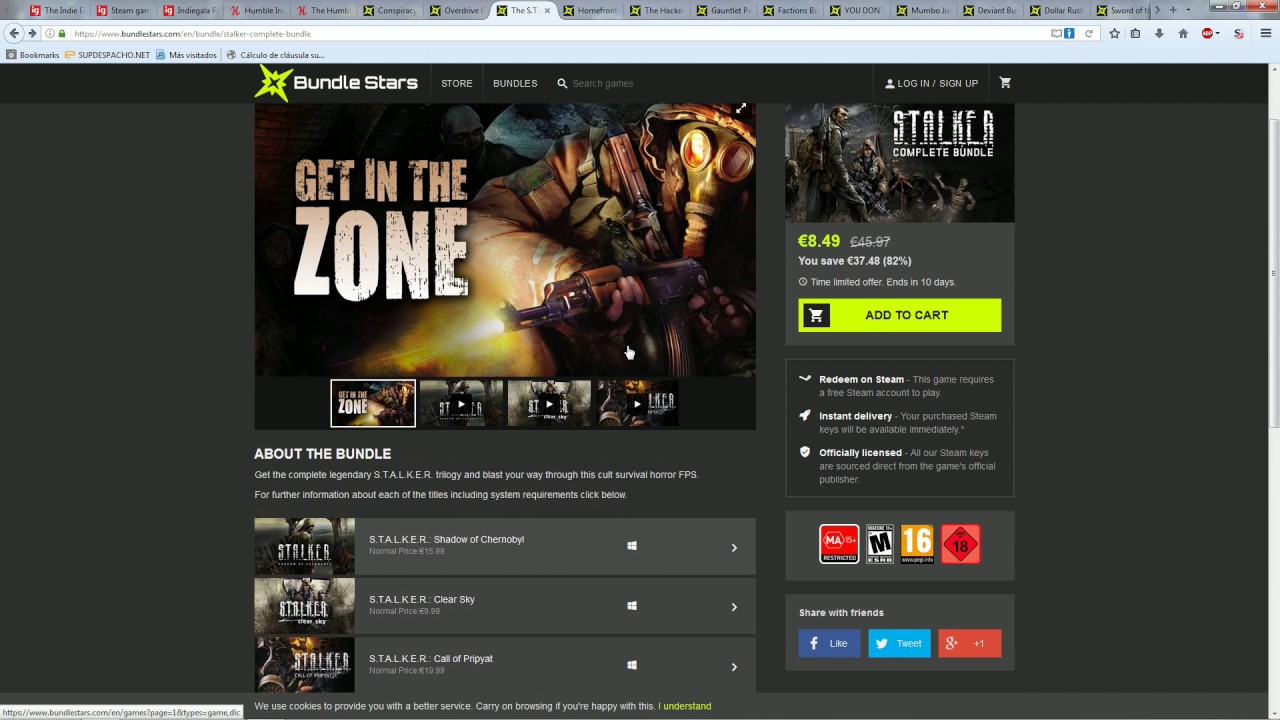Open the downloads arrow icon

point(1159,33)
